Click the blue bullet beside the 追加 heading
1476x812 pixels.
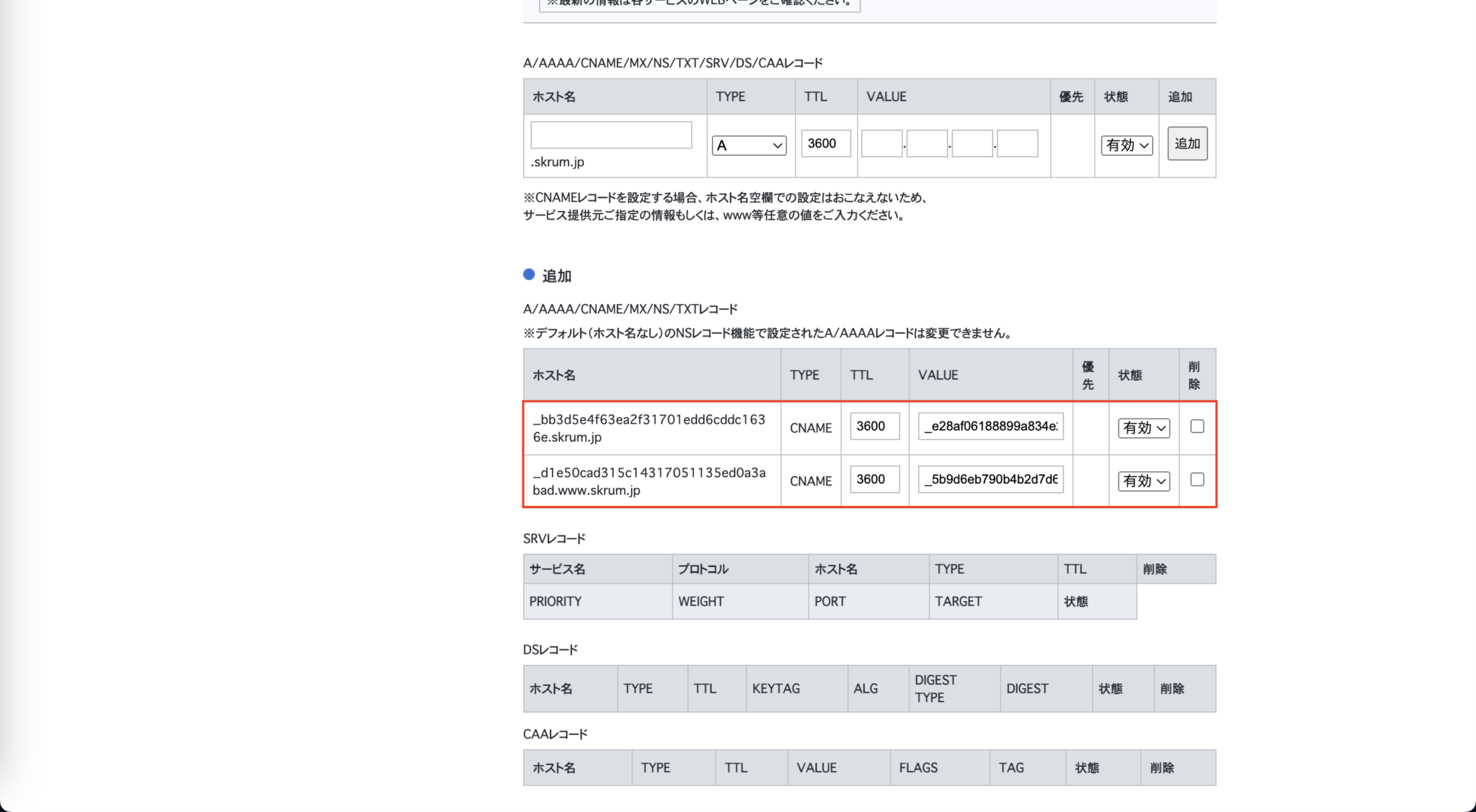pos(529,275)
